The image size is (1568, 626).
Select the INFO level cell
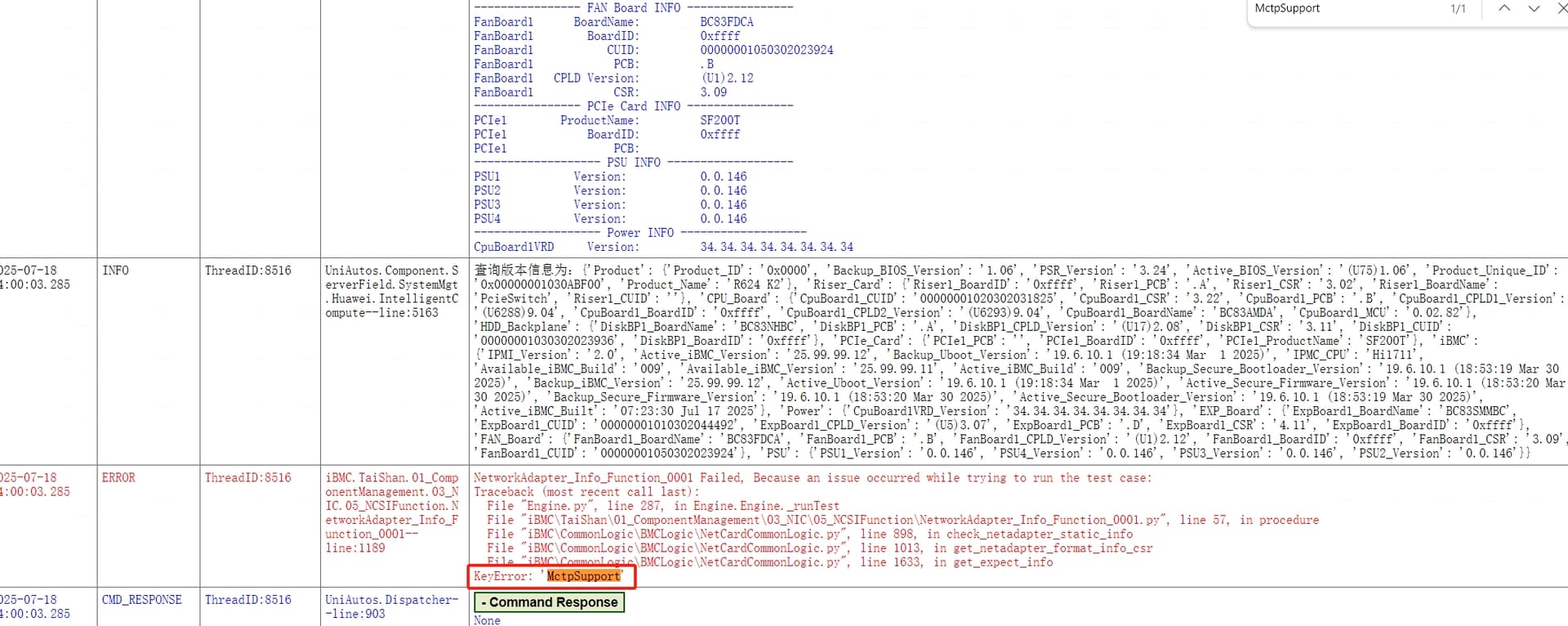(115, 271)
